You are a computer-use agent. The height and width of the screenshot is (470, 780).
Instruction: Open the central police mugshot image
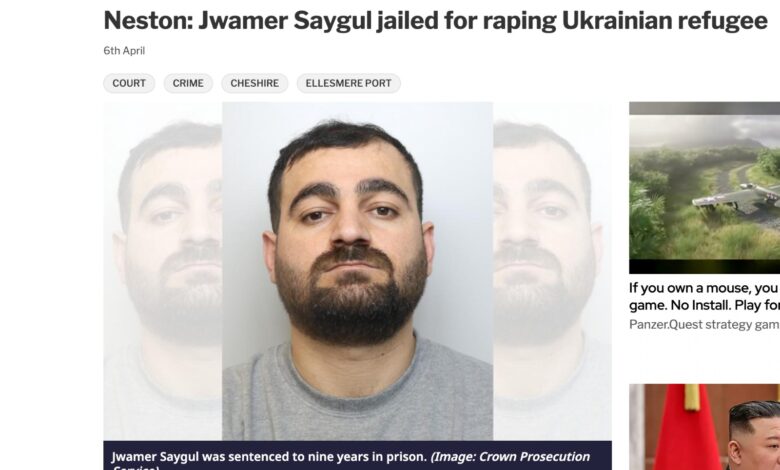[357, 271]
